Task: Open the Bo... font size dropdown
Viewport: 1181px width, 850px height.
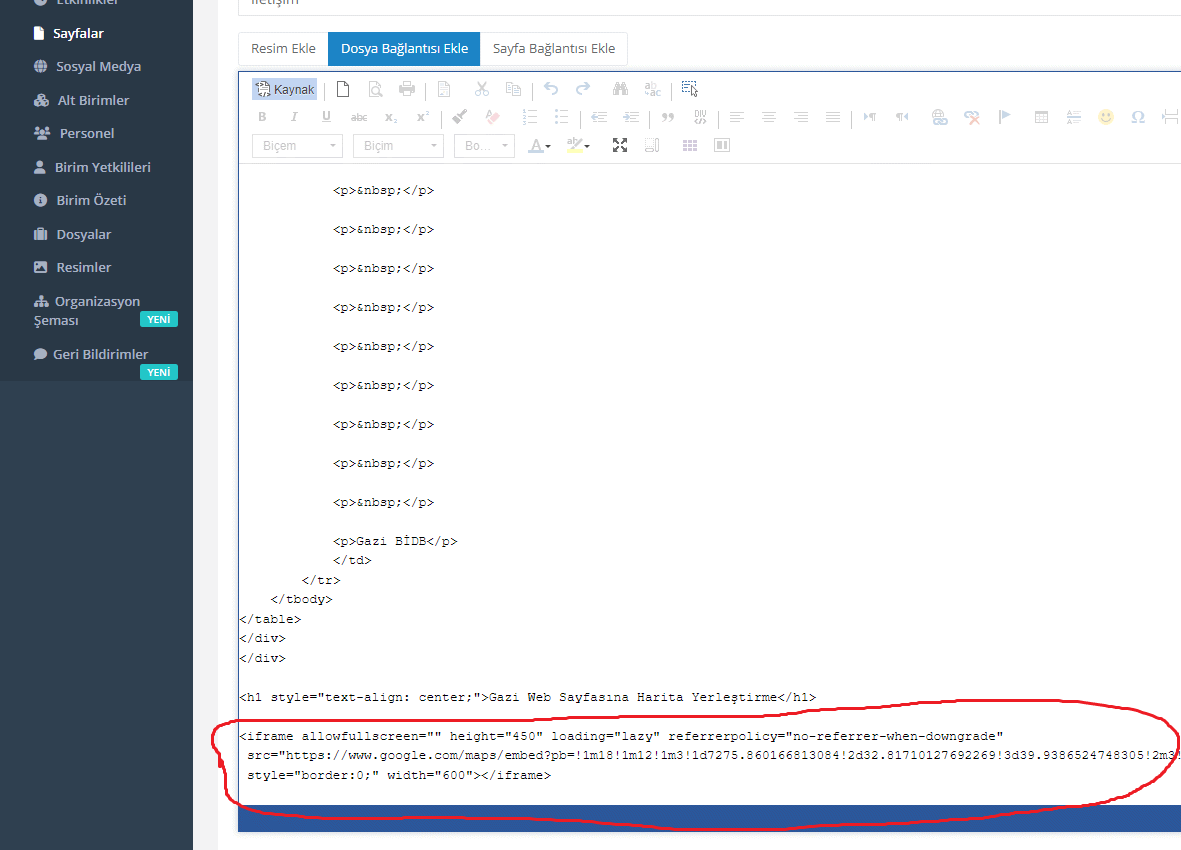Action: point(484,146)
